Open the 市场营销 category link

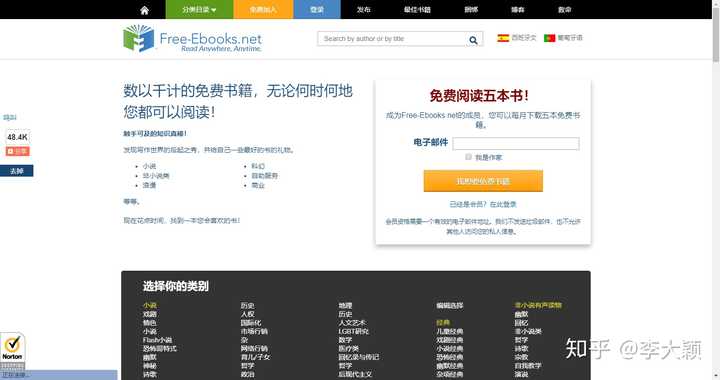254,331
